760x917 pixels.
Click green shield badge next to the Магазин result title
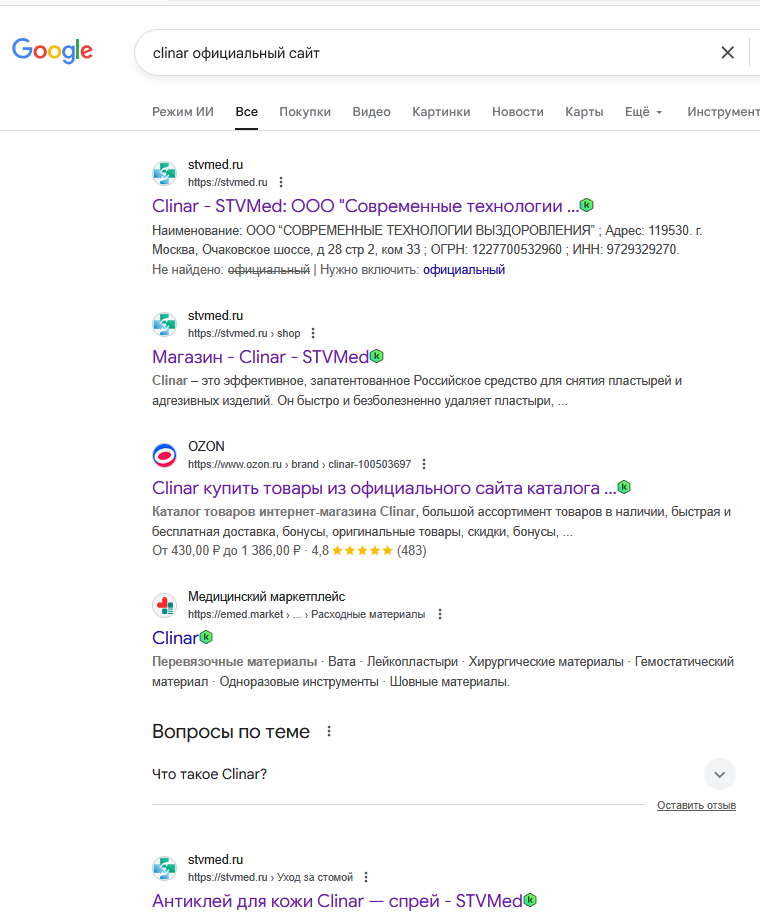pyautogui.click(x=377, y=356)
